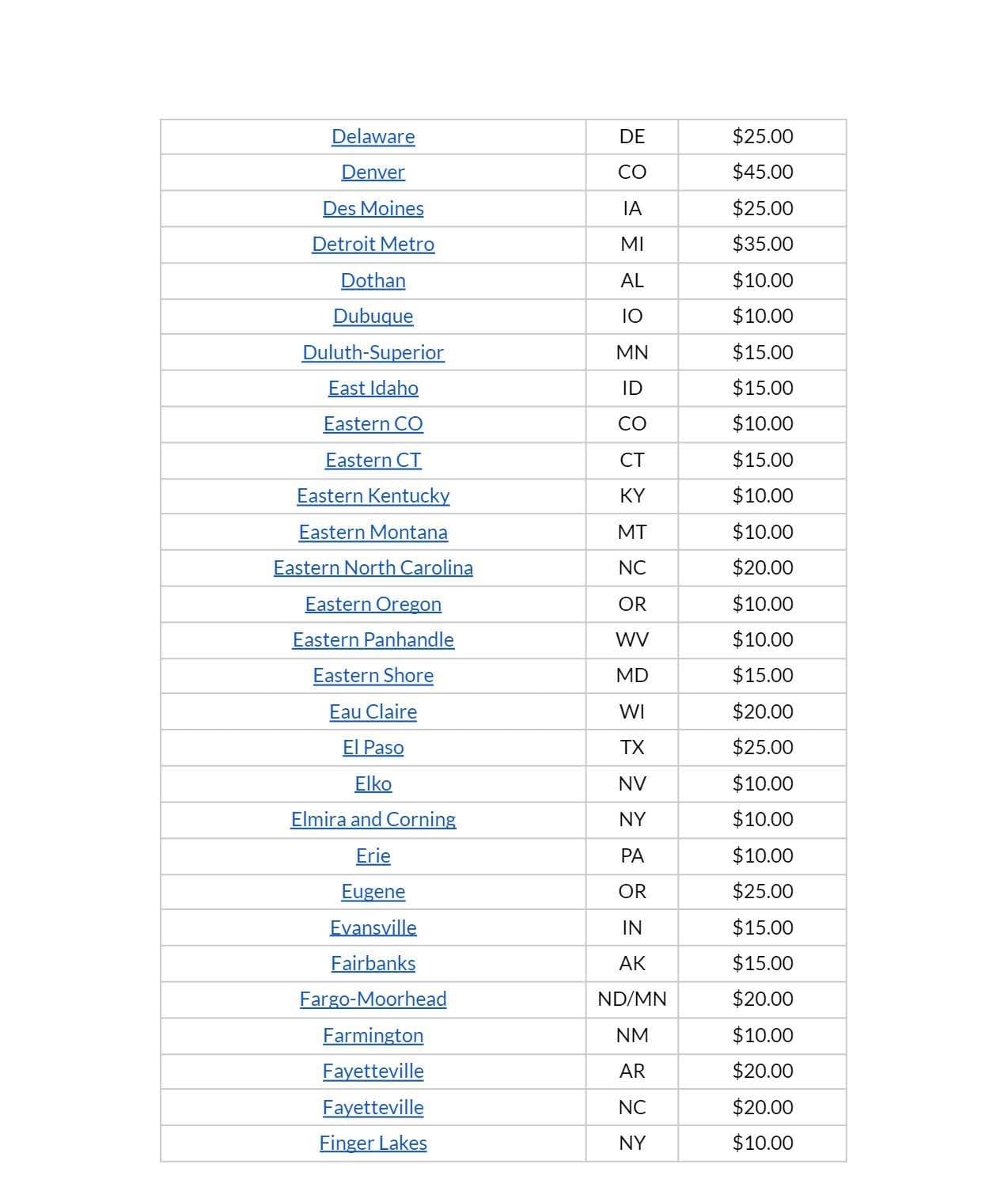The width and height of the screenshot is (1008, 1191).
Task: Open the Eugene link
Action: (x=373, y=892)
